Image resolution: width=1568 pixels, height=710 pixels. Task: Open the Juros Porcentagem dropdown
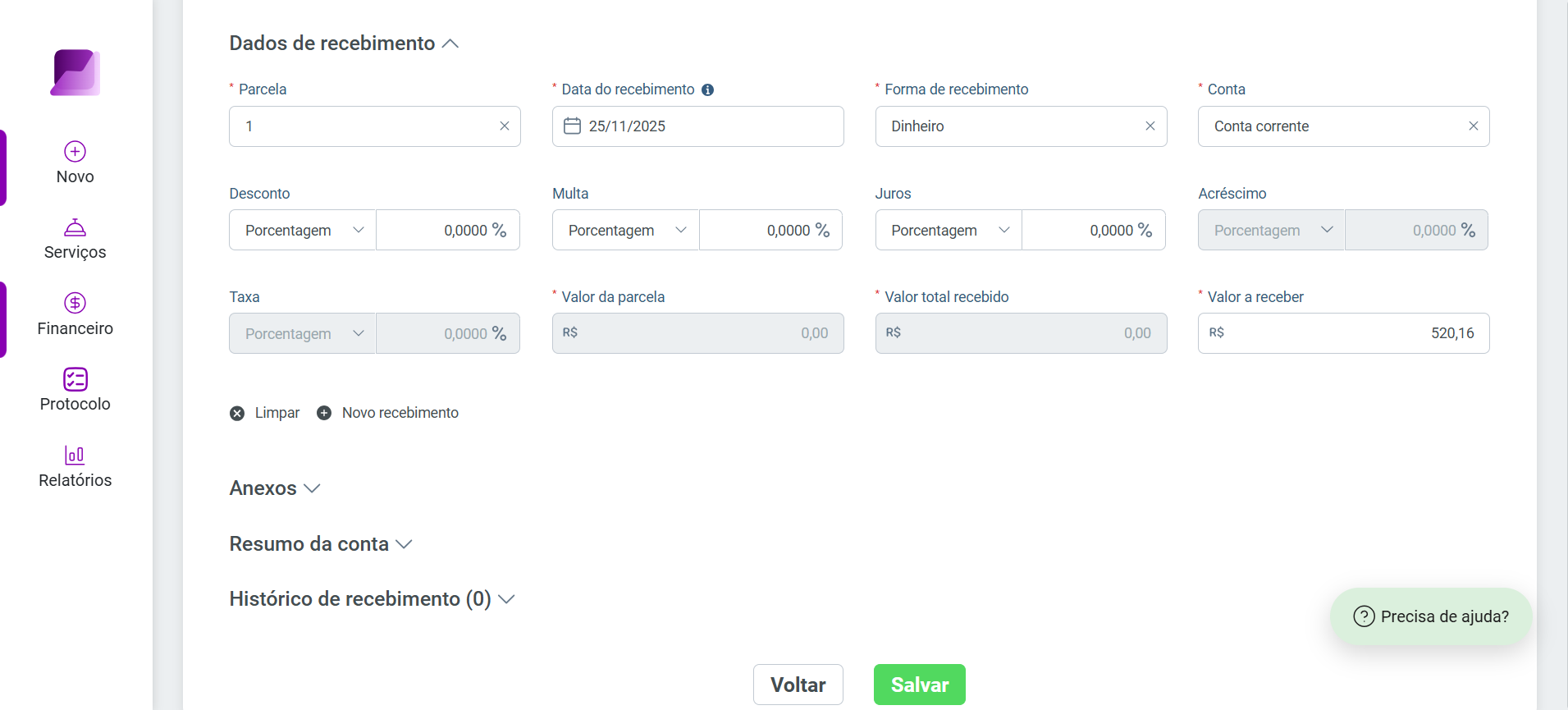pyautogui.click(x=949, y=230)
